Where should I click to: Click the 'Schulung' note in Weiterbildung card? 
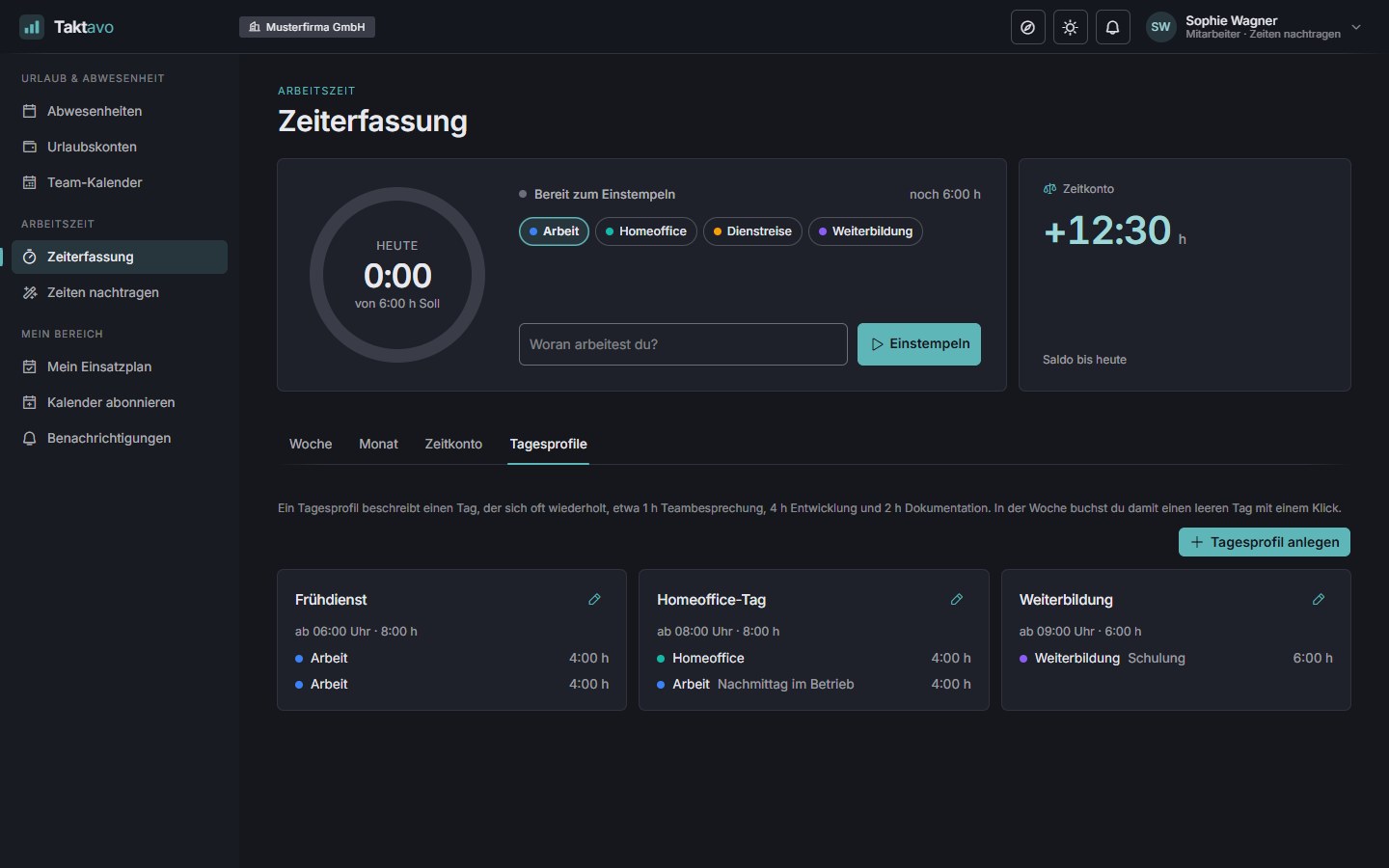[1157, 658]
